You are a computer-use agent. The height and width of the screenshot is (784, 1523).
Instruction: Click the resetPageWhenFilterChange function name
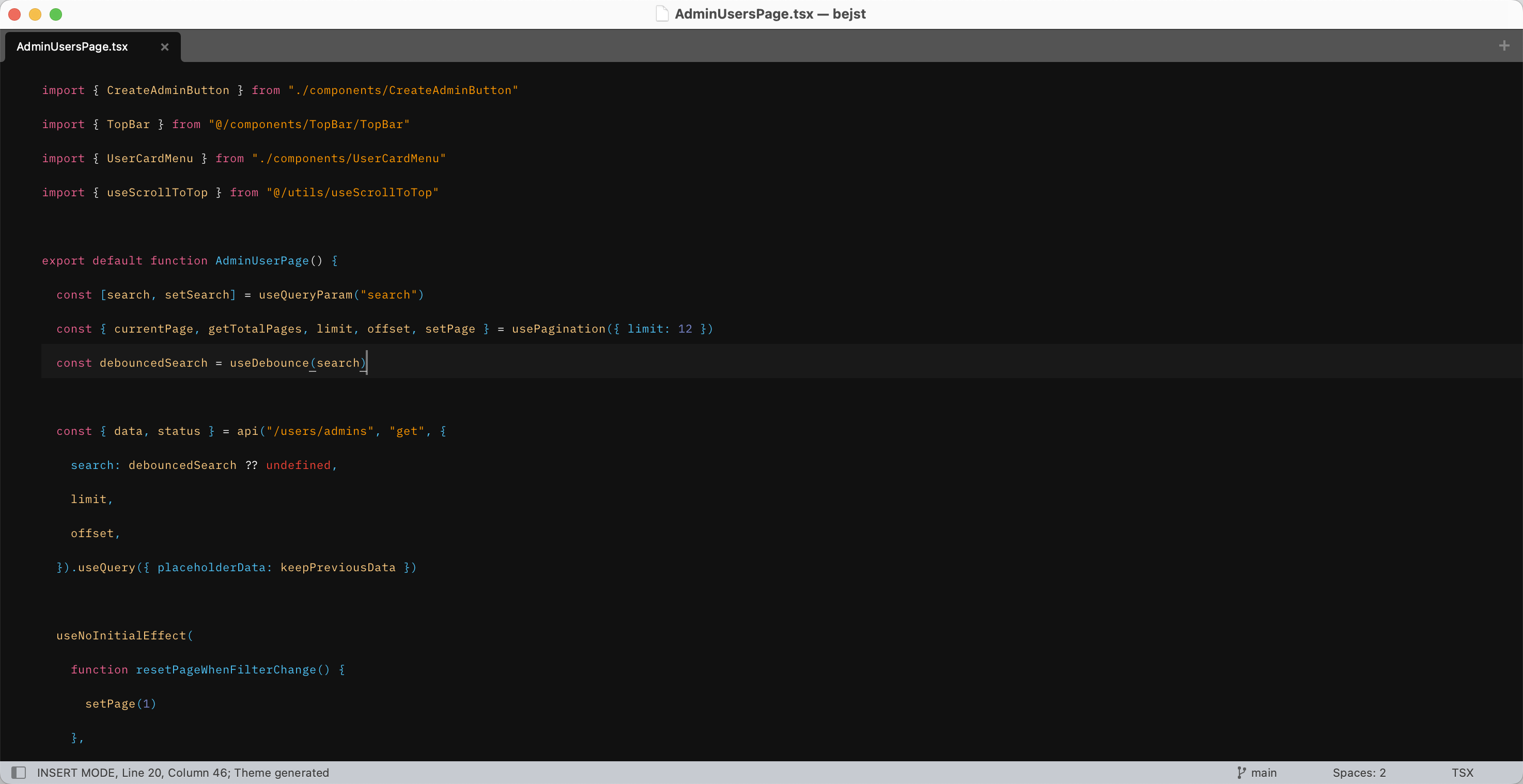[226, 669]
